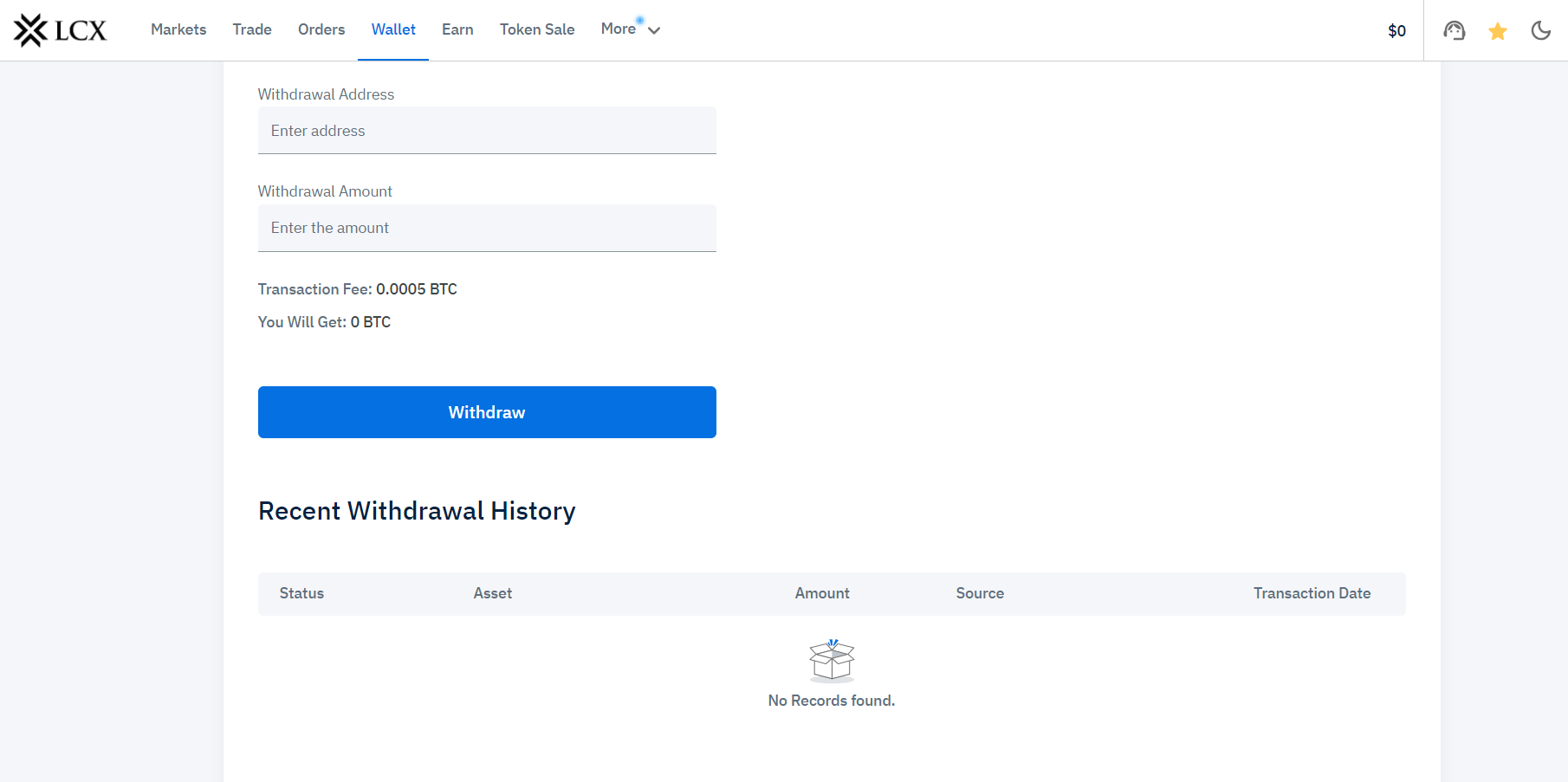Go to the Trade page

pyautogui.click(x=252, y=29)
